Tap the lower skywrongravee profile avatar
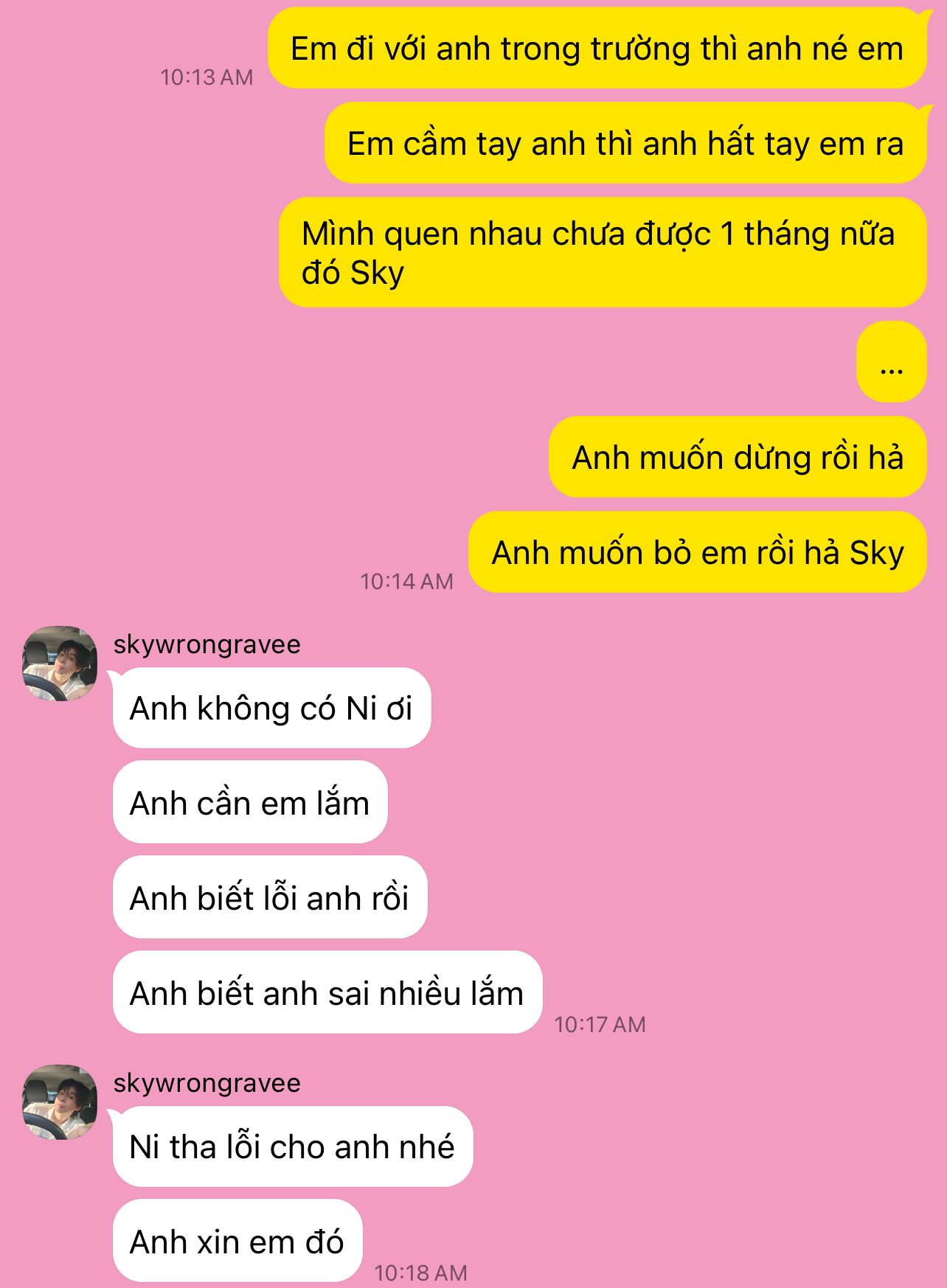The height and width of the screenshot is (1288, 947). [60, 1101]
